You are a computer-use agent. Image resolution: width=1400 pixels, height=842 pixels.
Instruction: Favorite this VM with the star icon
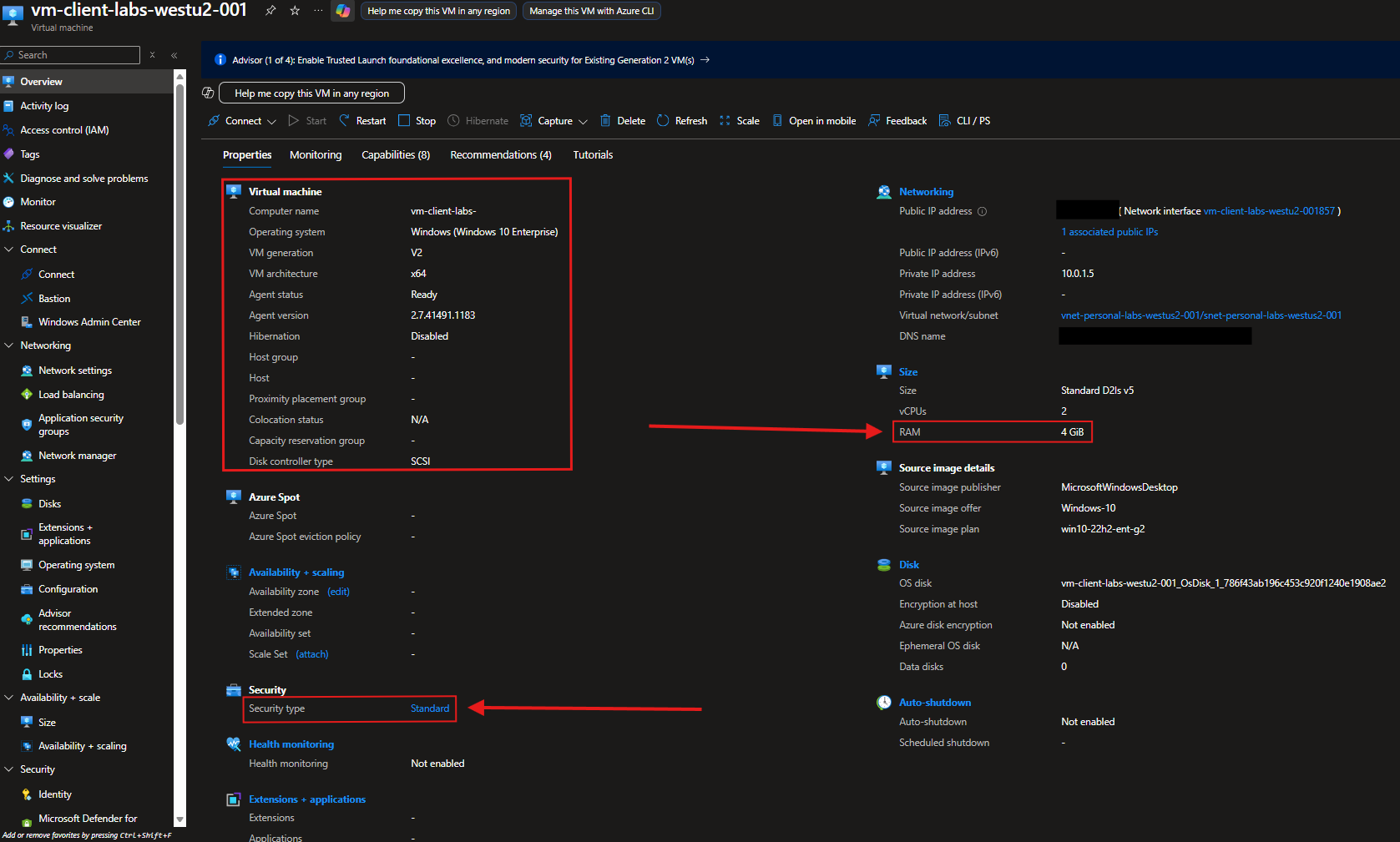[x=295, y=11]
